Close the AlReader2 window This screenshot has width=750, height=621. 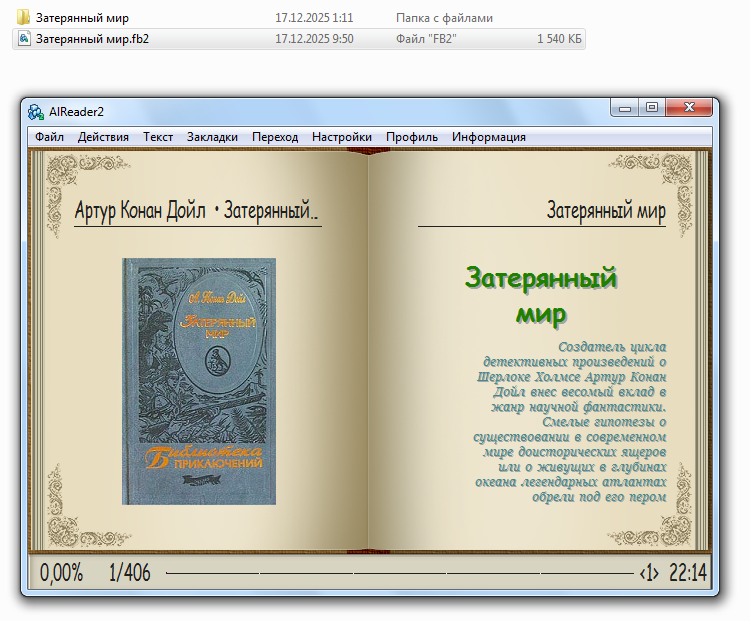point(689,108)
